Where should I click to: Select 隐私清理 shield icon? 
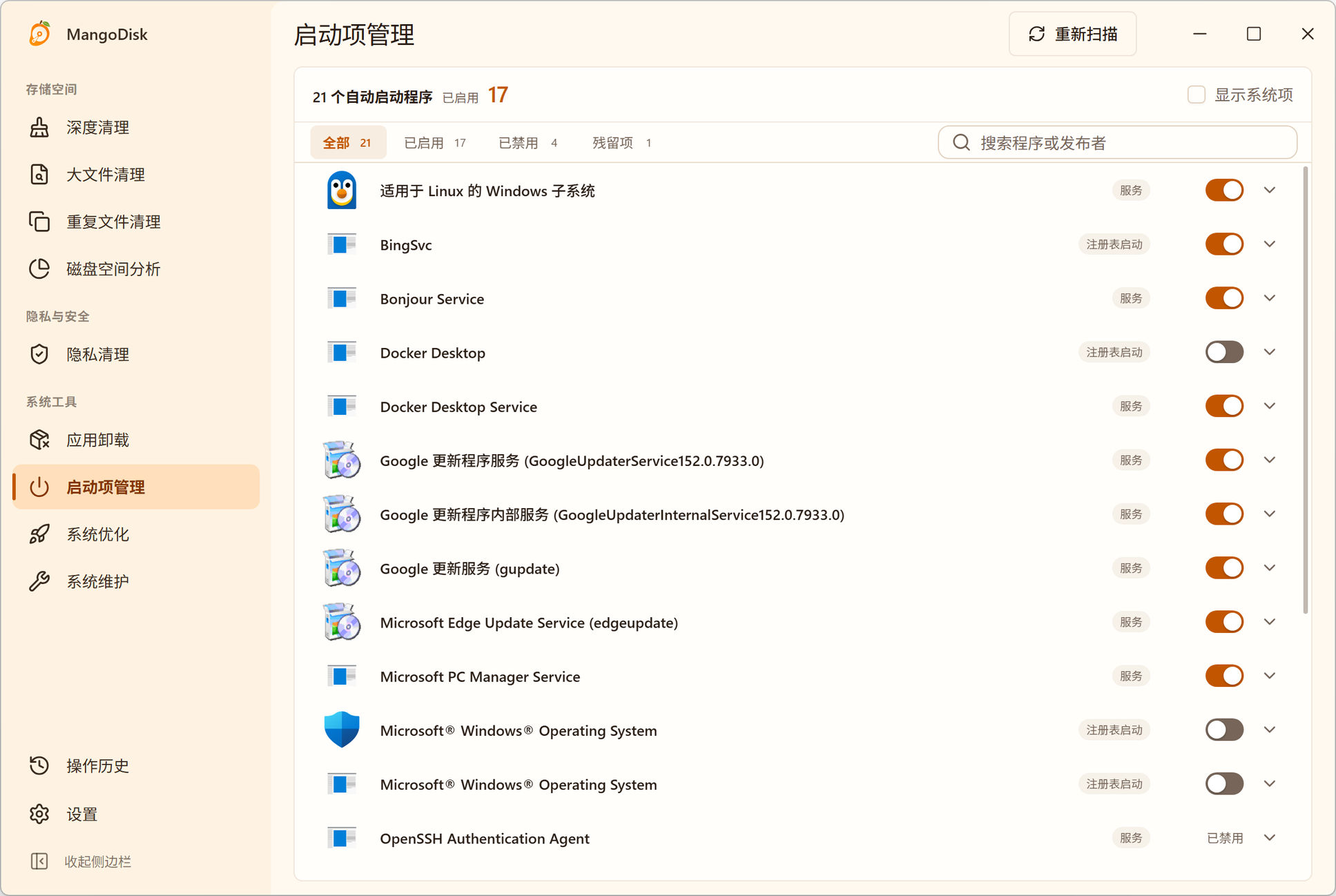pos(39,354)
